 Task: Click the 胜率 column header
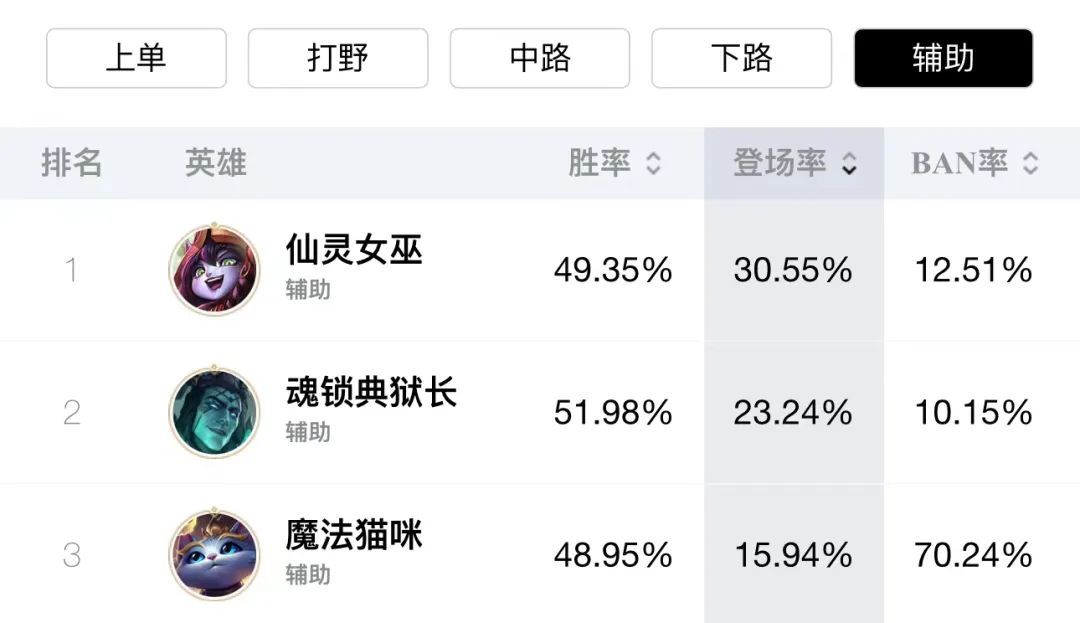(599, 163)
